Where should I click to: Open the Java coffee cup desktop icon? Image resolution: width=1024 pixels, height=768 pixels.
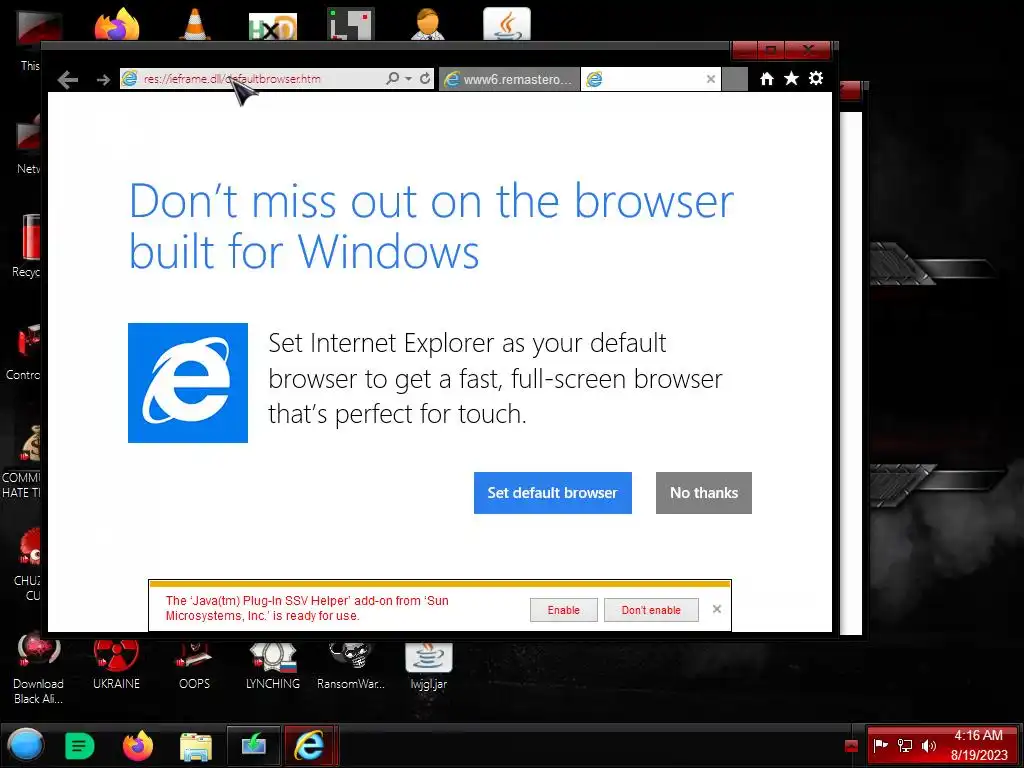tap(507, 24)
